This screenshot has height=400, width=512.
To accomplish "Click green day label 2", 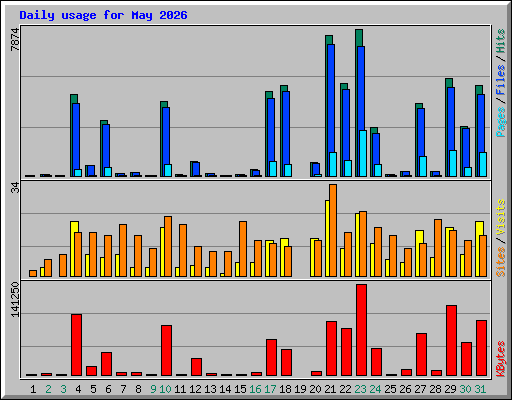I will coord(48,389).
